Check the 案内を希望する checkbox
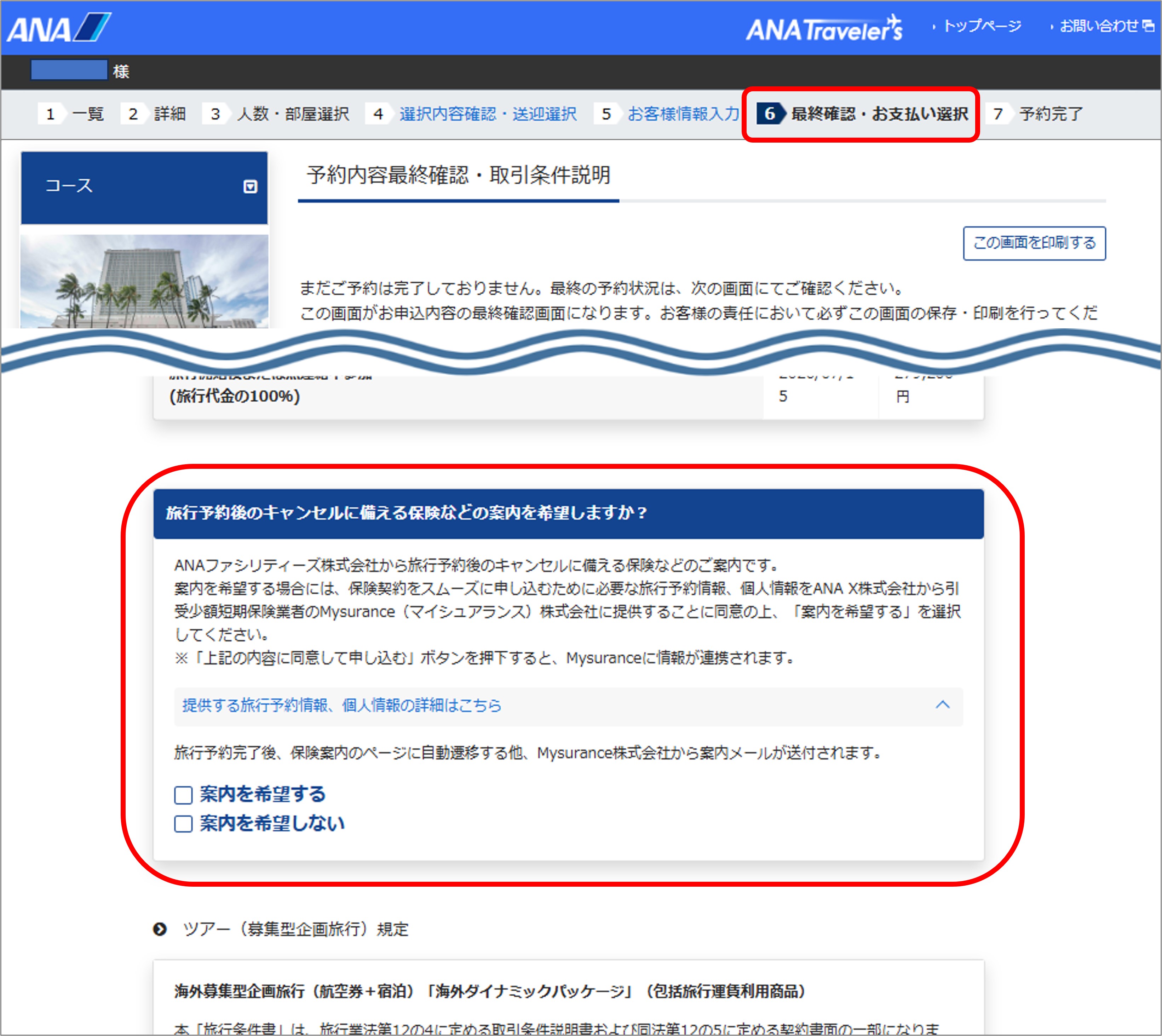 183,795
